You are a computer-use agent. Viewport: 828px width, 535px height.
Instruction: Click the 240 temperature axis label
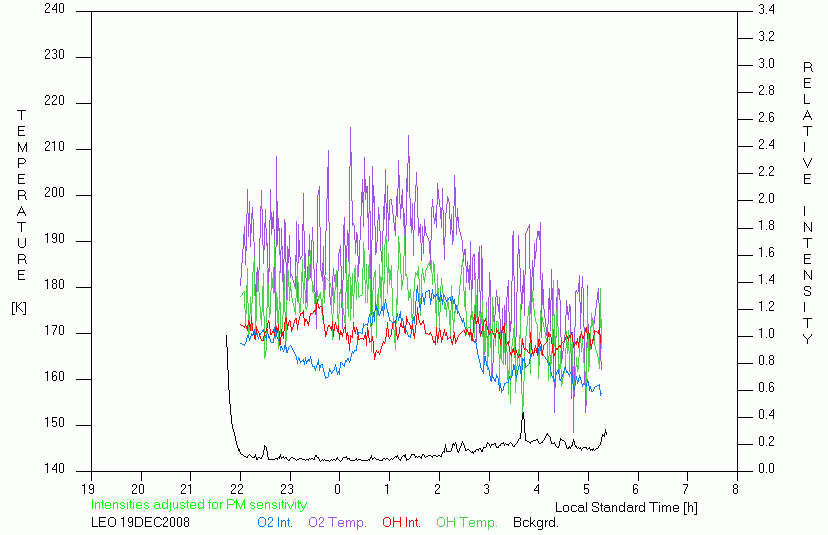click(54, 9)
